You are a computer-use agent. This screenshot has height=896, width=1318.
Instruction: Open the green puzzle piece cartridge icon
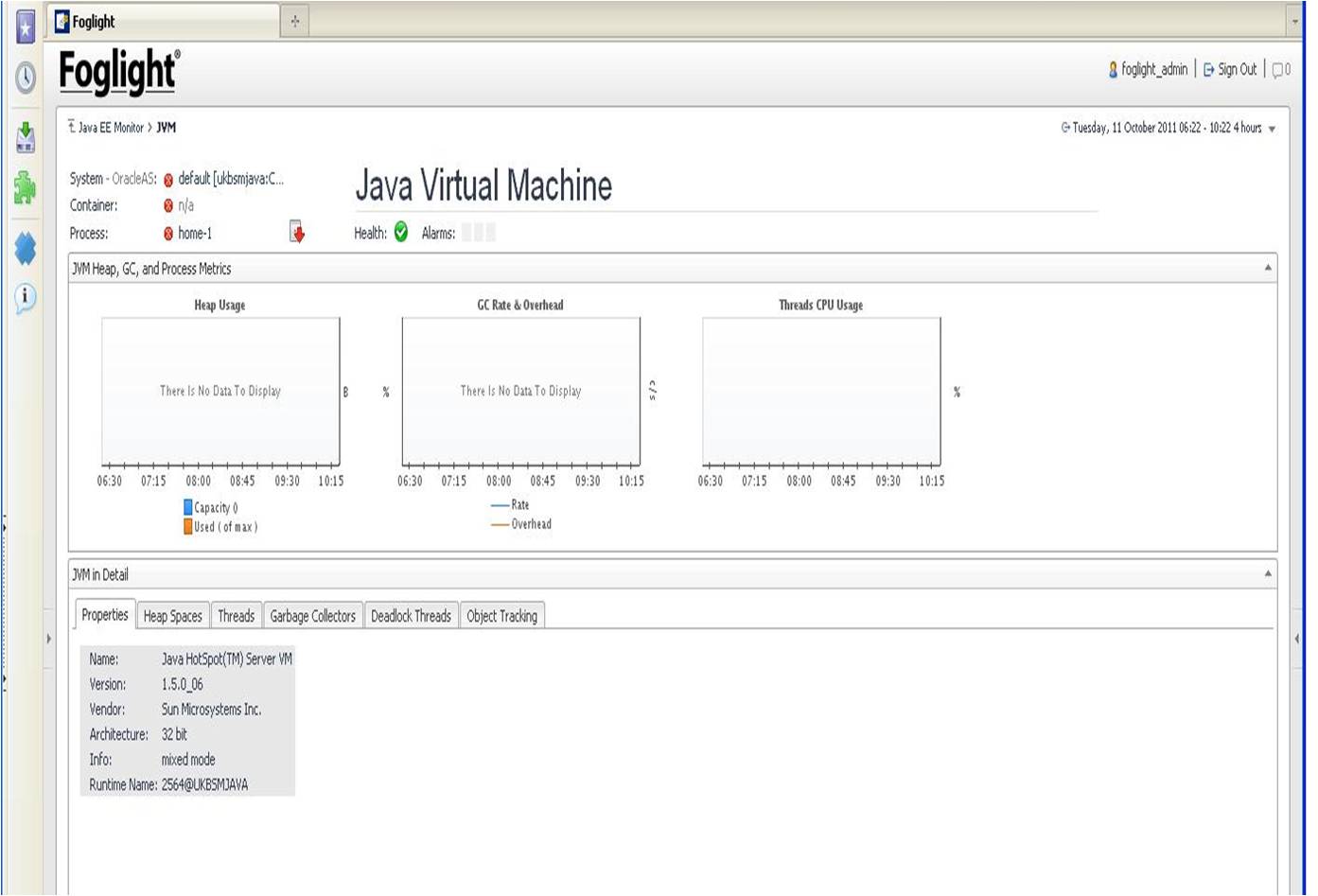pos(26,187)
